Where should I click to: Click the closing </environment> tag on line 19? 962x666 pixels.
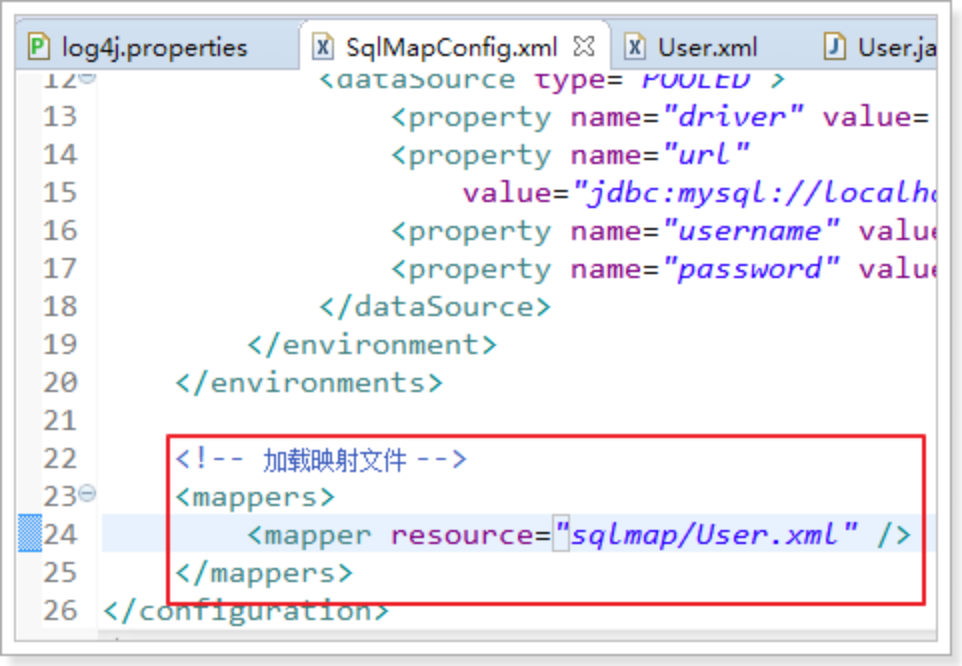(372, 345)
